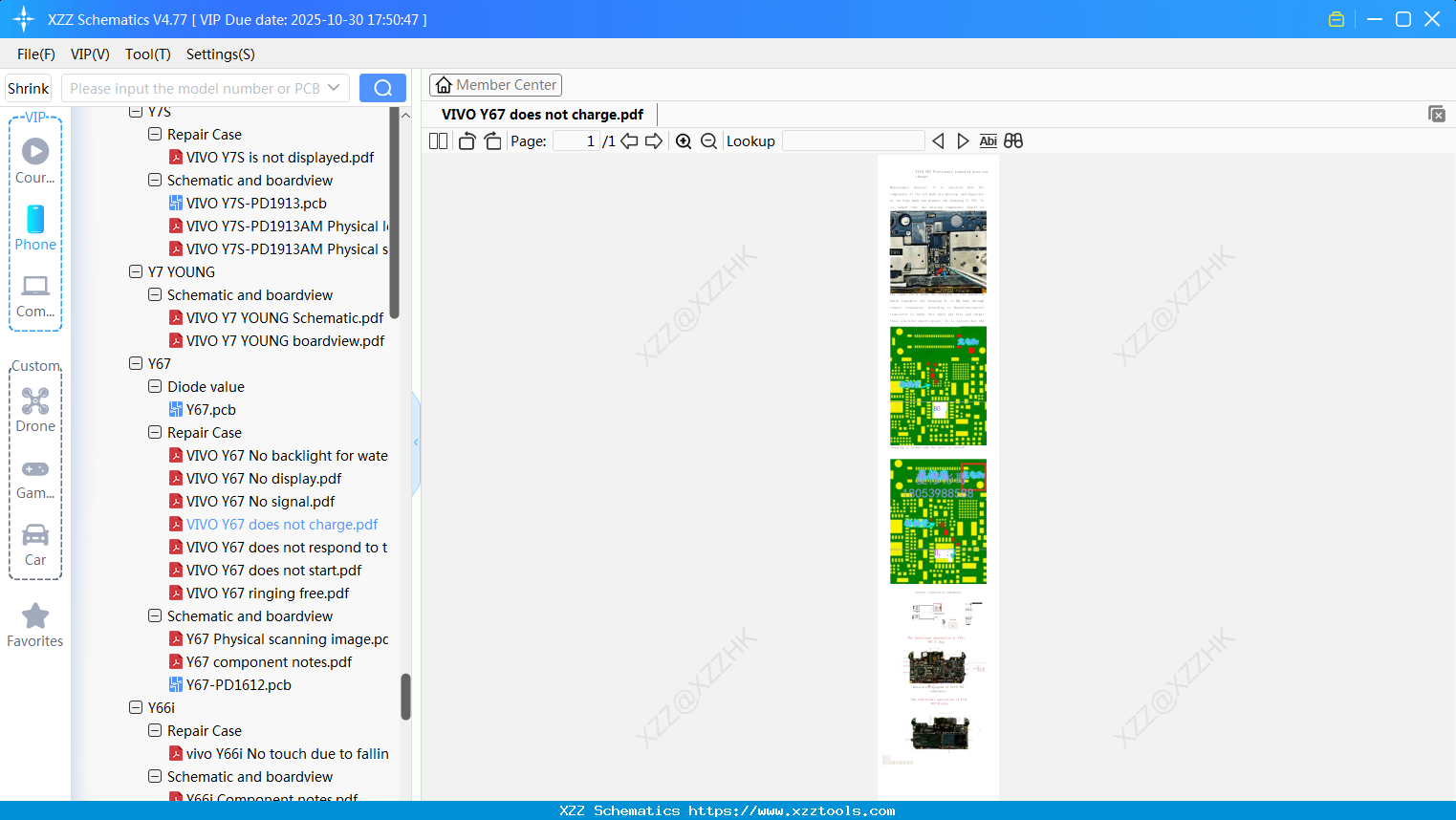Collapse Y67 Schematic and boardview folder
1456x820 pixels.
154,616
